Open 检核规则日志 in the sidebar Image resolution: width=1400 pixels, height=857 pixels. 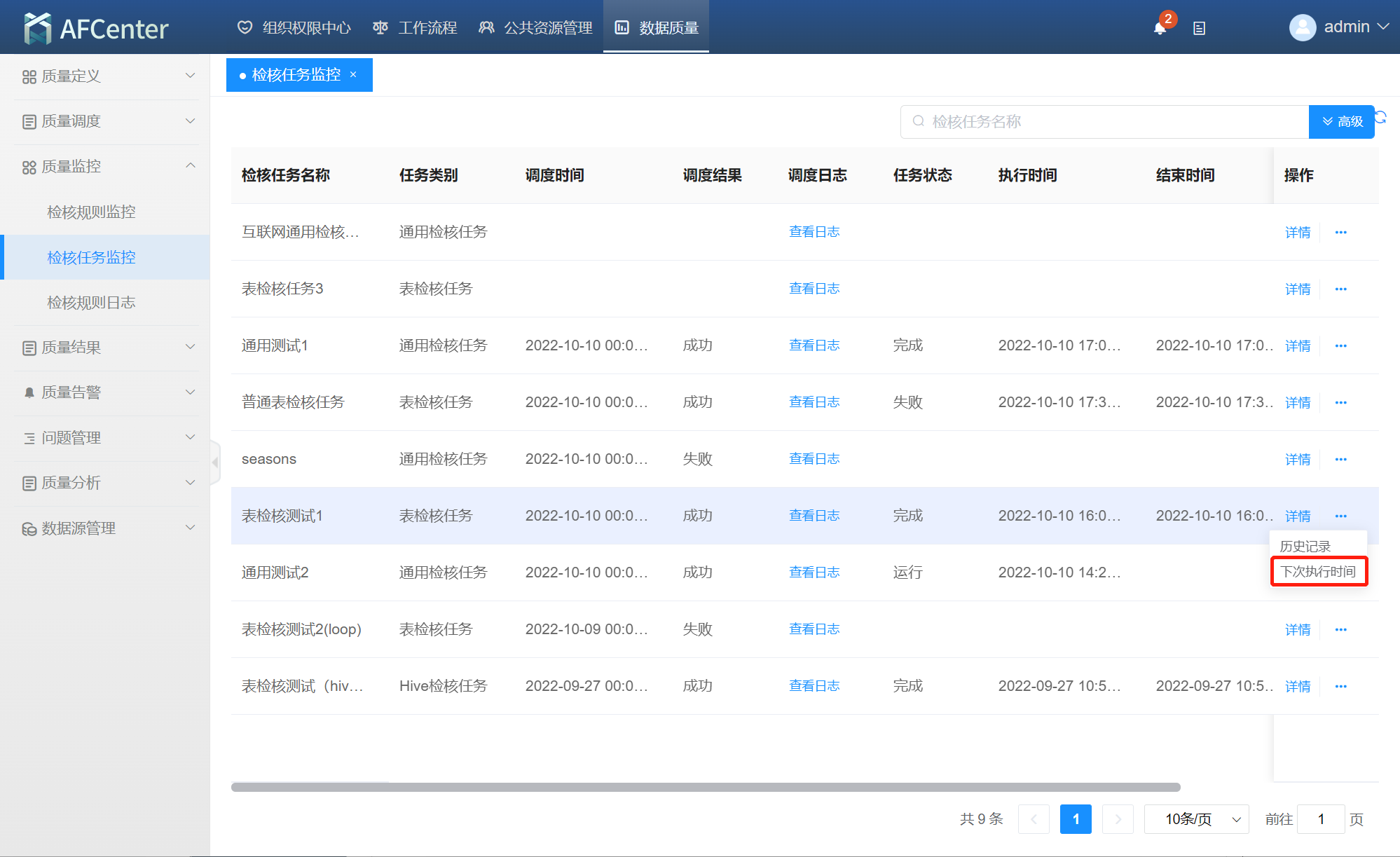point(91,303)
